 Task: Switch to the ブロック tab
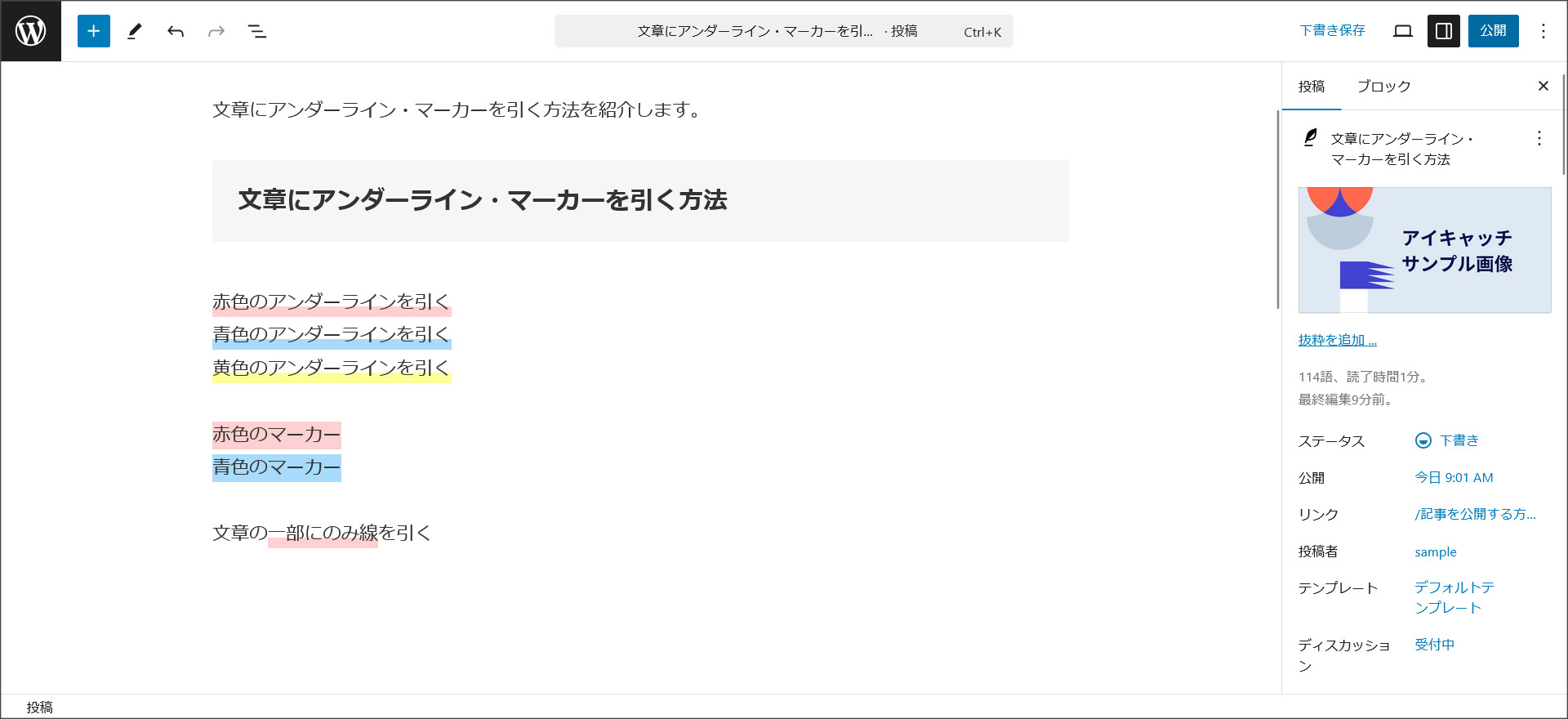coord(1383,86)
